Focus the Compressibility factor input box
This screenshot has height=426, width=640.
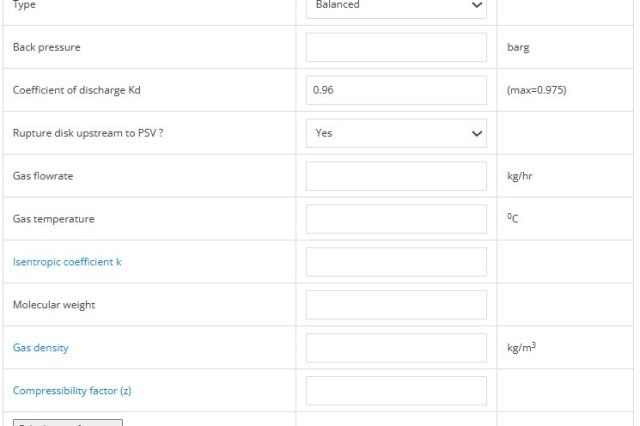396,390
